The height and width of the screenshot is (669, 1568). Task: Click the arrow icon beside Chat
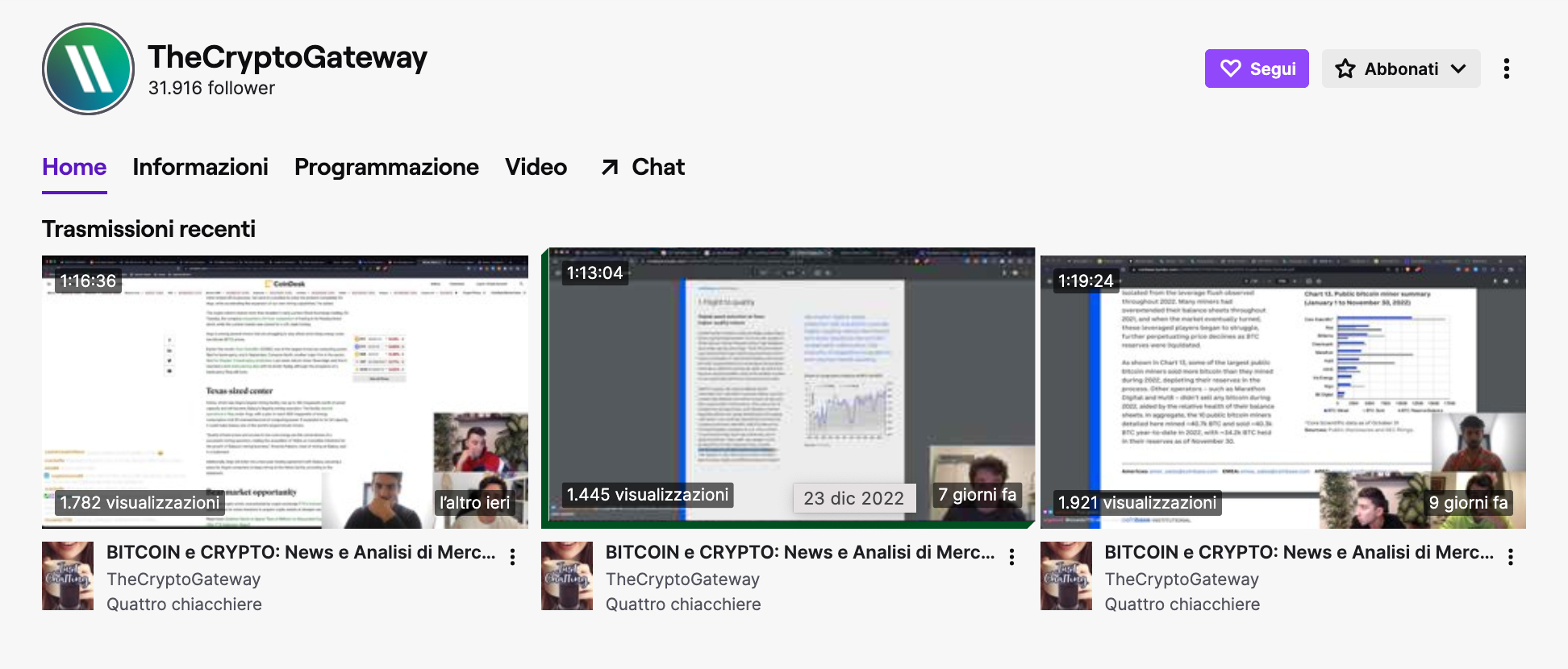coord(610,167)
